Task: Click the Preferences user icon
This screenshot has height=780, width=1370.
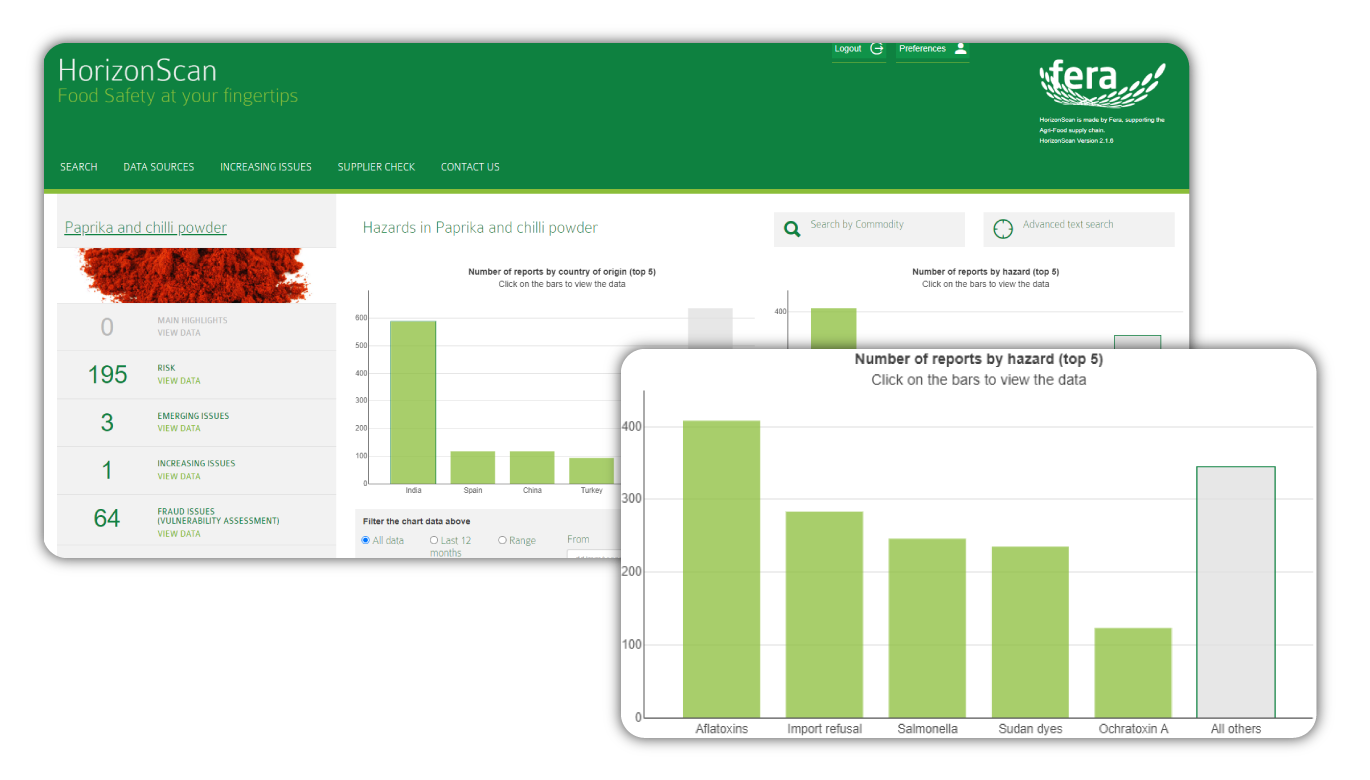Action: click(960, 48)
